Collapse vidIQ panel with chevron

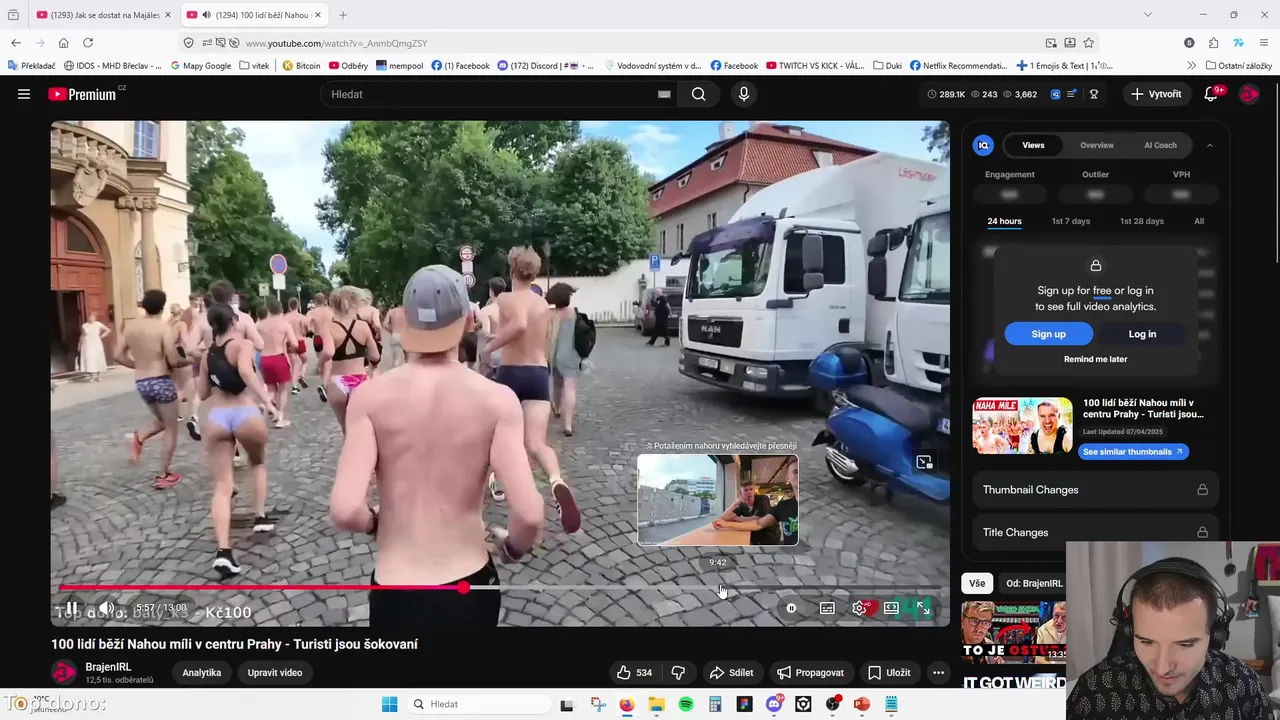1209,145
